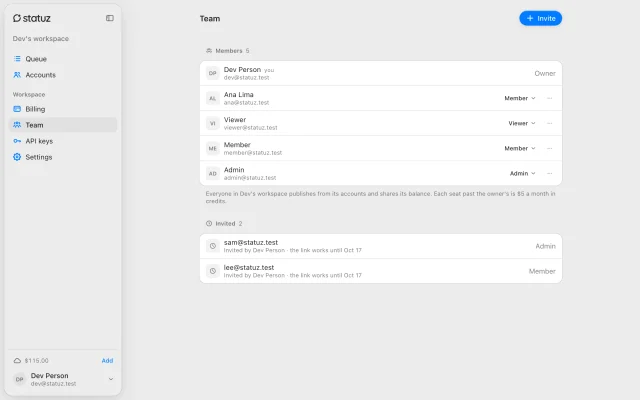Viewport: 640px width, 400px height.
Task: Click the $115.00 balance amount
Action: pos(36,360)
